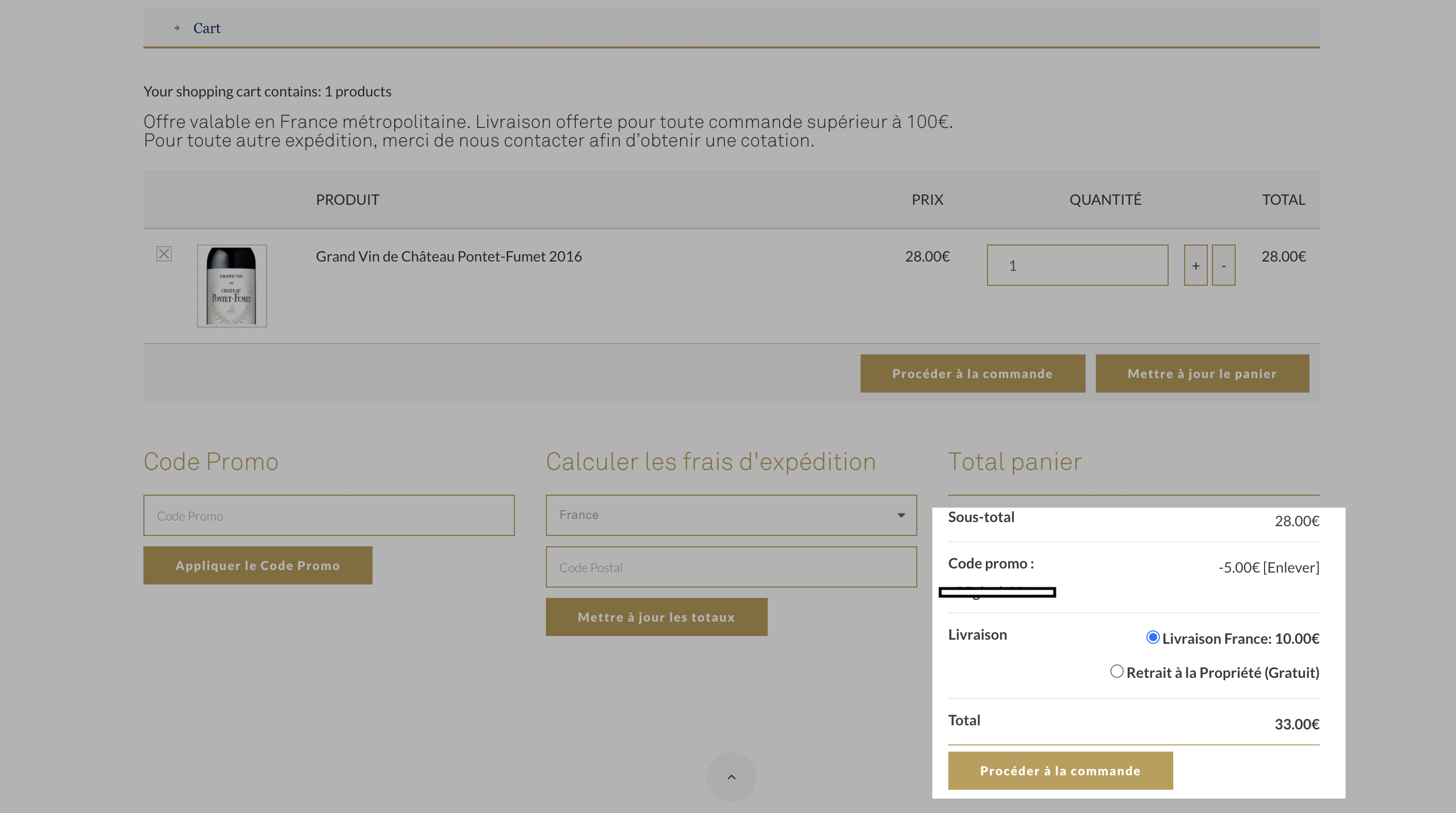Image resolution: width=1456 pixels, height=813 pixels.
Task: Remove promo code via Enlever link
Action: (x=1291, y=567)
